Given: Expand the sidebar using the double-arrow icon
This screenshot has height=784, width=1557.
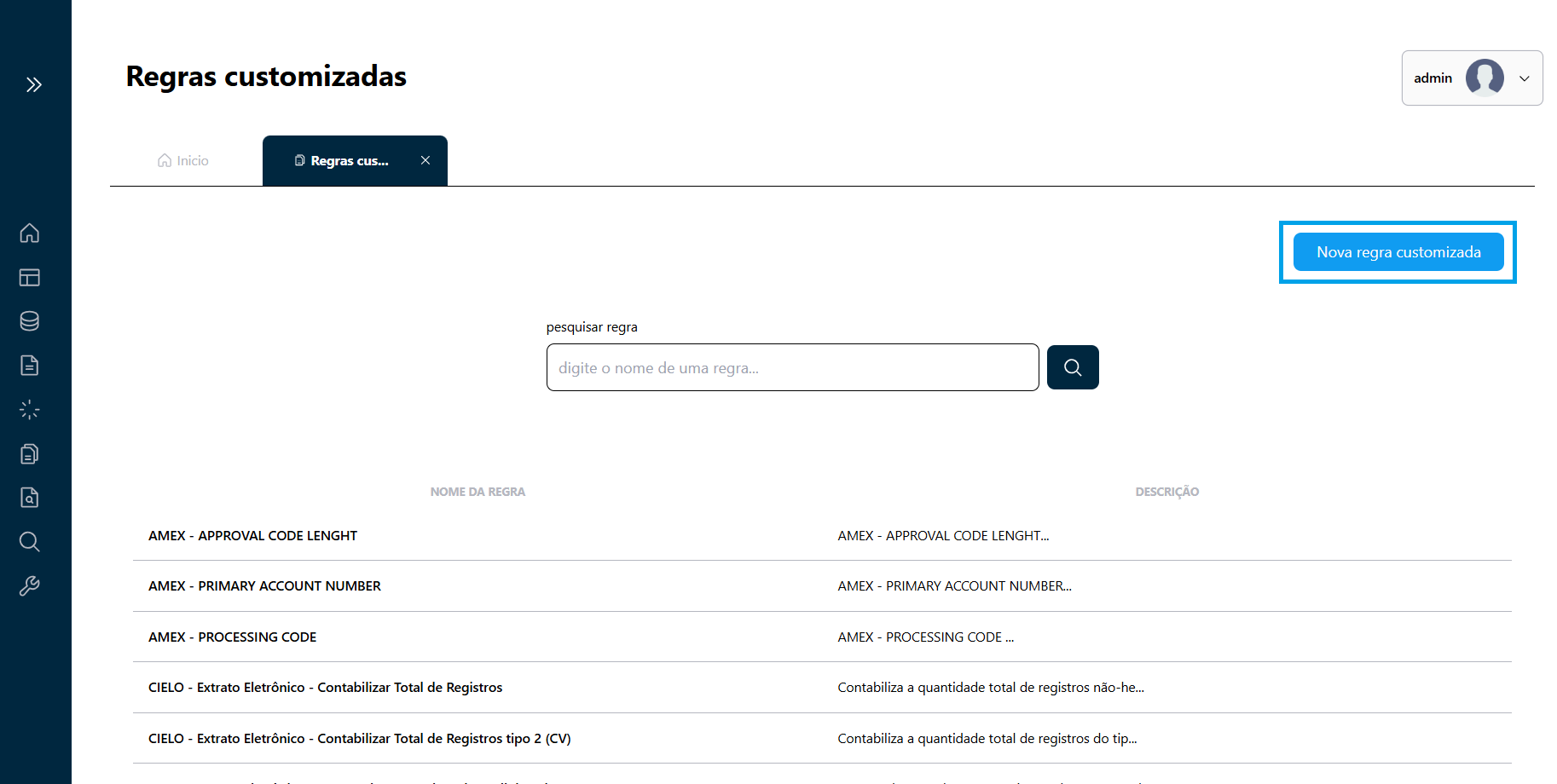Looking at the screenshot, I should (34, 84).
